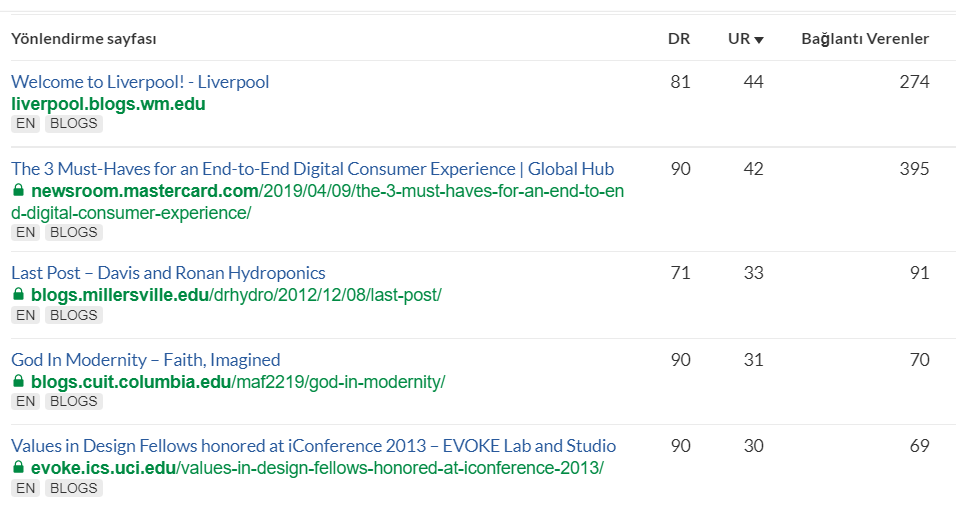
Task: Select referring count 274 in Liverpool row
Action: (x=915, y=82)
